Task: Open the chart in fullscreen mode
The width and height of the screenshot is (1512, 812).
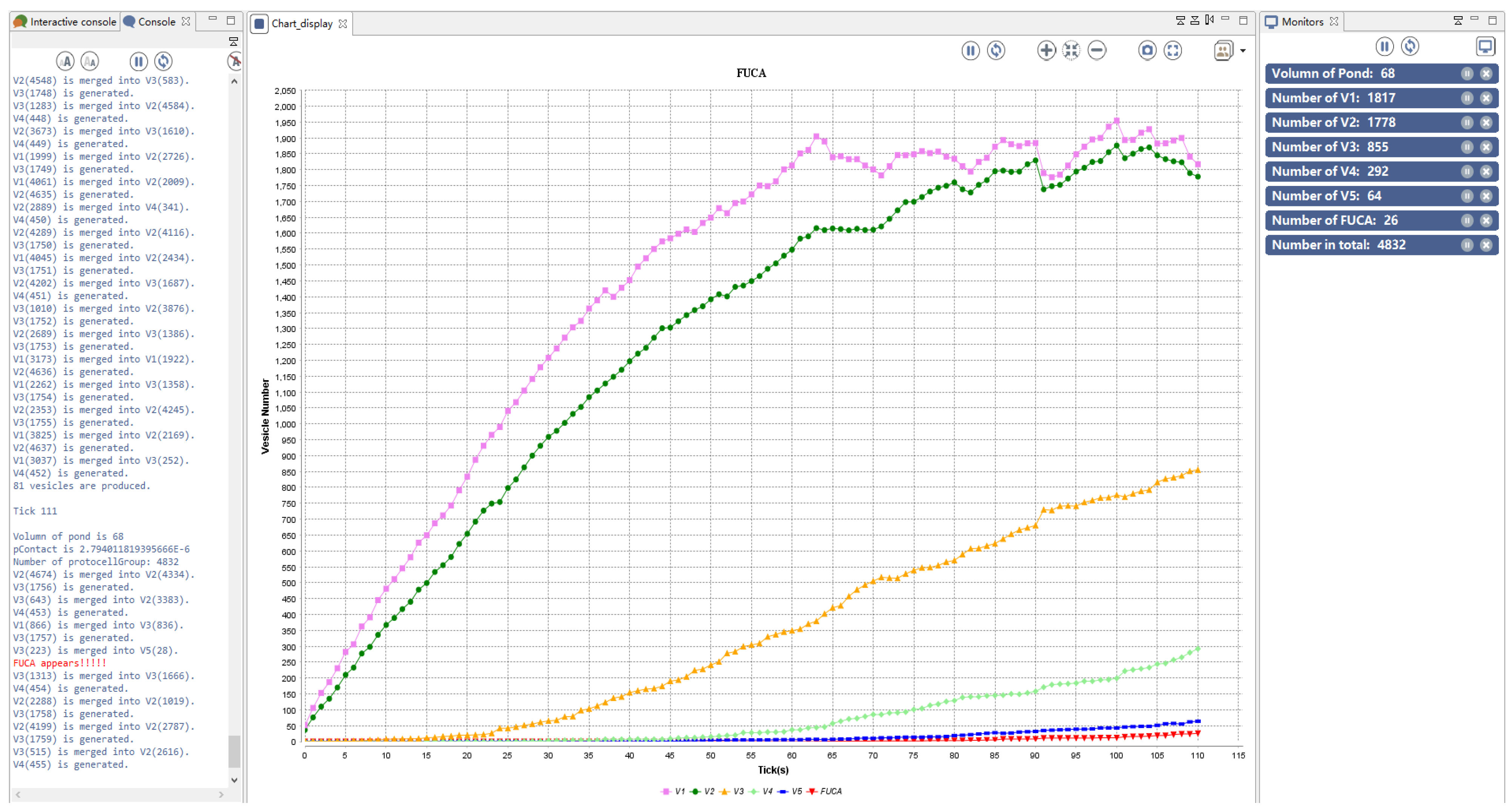Action: (x=1173, y=51)
